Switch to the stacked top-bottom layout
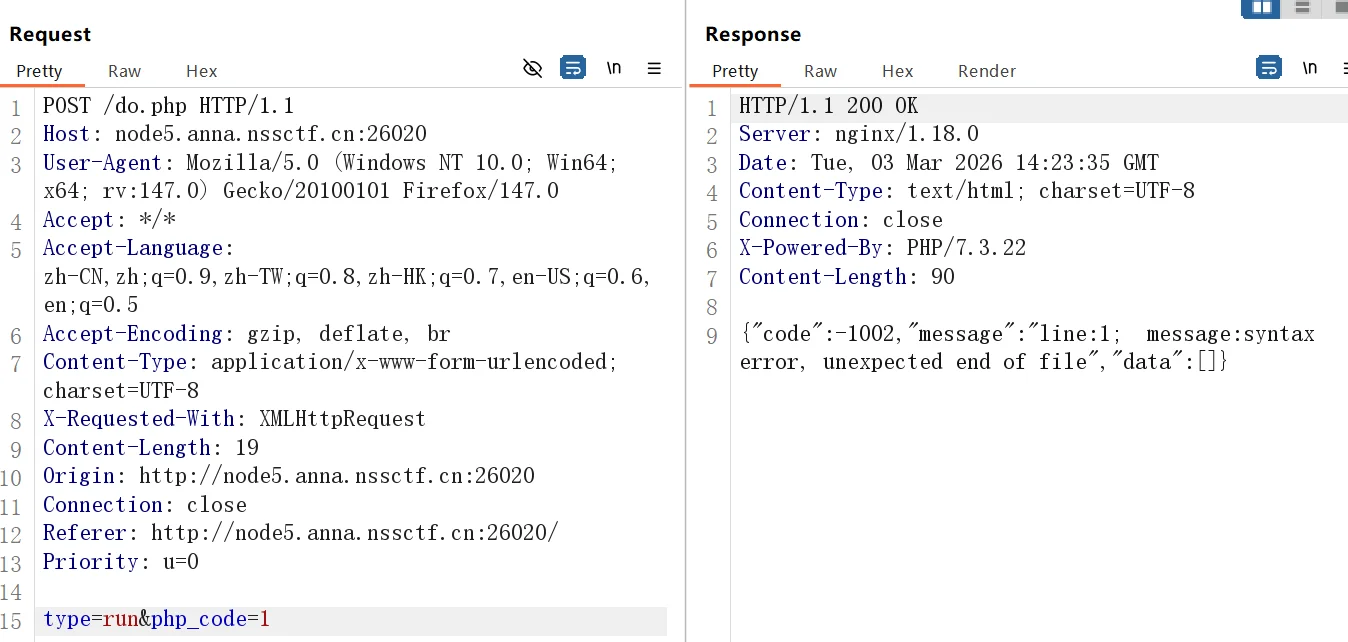1348x642 pixels. tap(1302, 8)
